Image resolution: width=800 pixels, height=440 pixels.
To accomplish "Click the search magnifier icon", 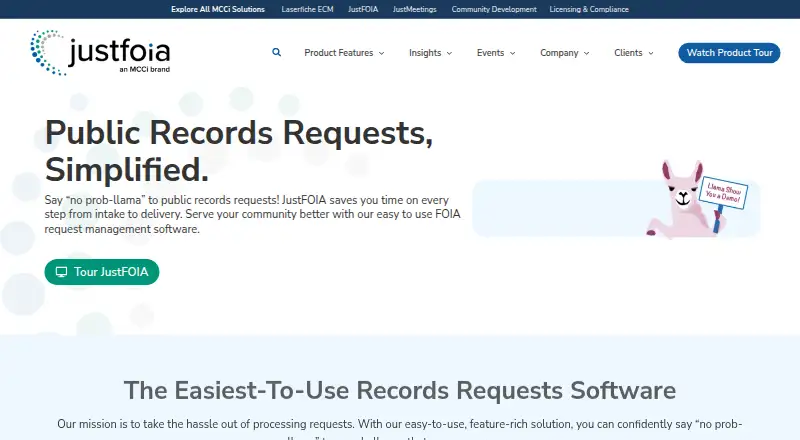I will point(277,52).
